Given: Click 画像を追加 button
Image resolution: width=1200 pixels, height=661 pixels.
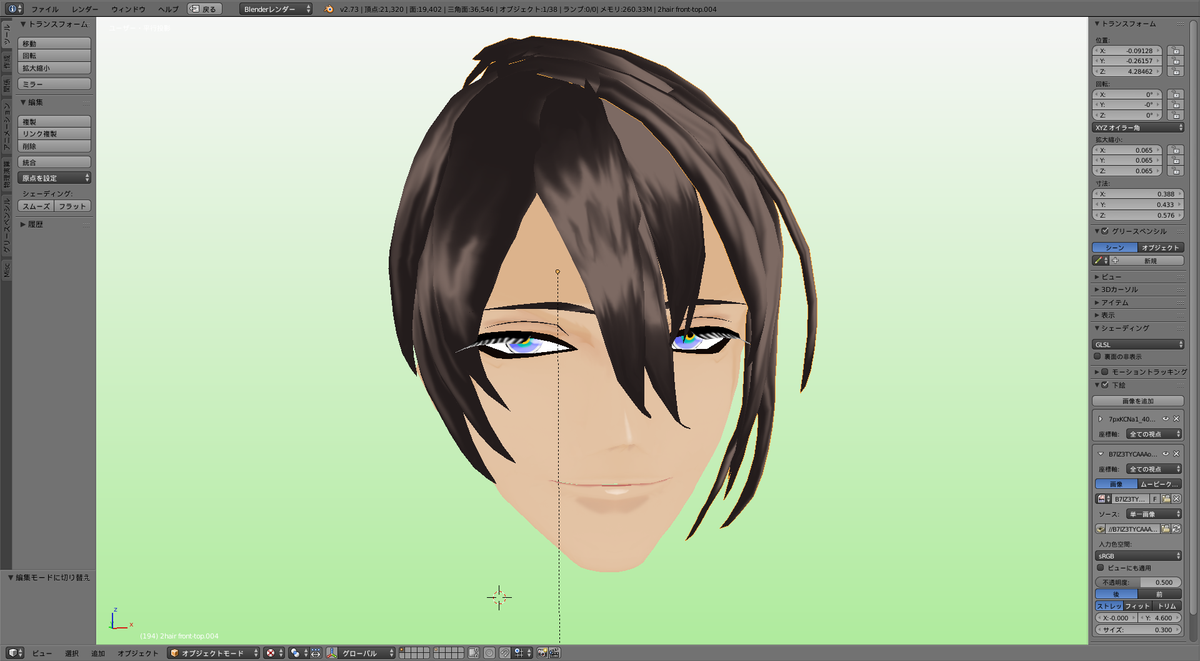Looking at the screenshot, I should point(1138,400).
